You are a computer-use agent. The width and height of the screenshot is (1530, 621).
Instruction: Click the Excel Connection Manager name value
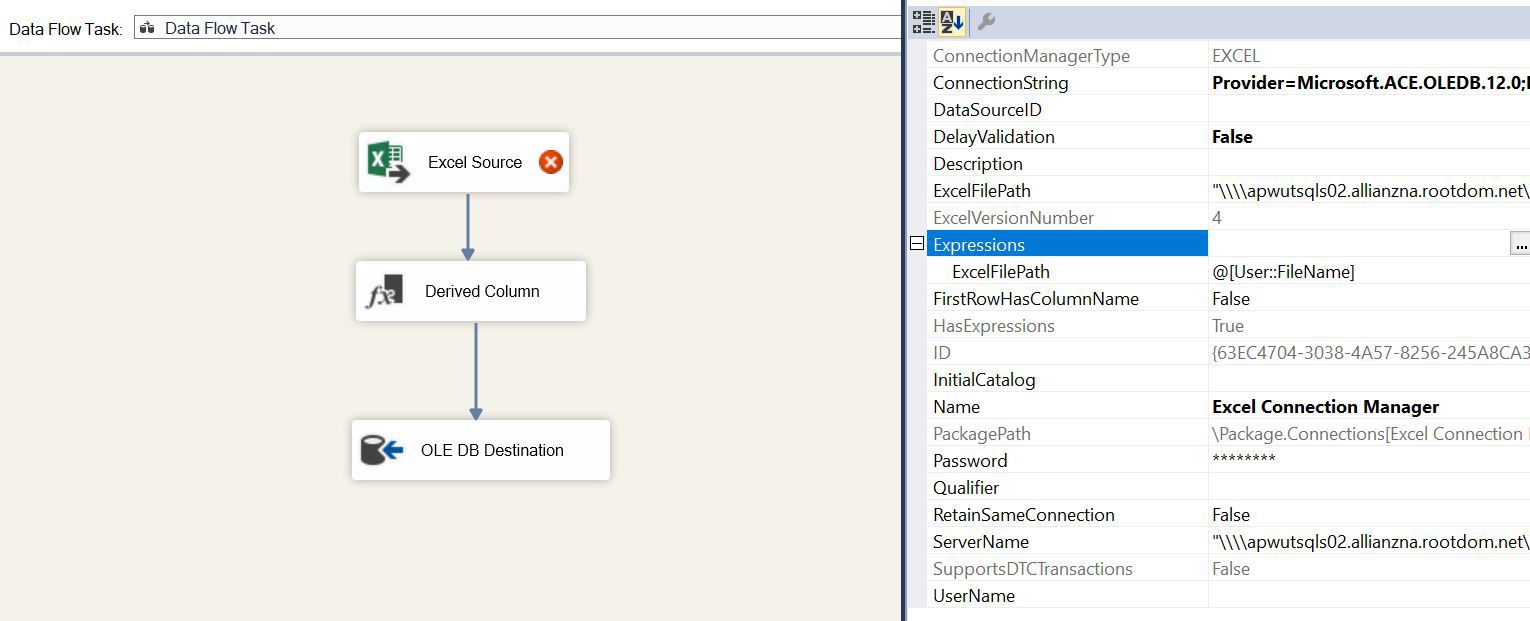(1325, 406)
